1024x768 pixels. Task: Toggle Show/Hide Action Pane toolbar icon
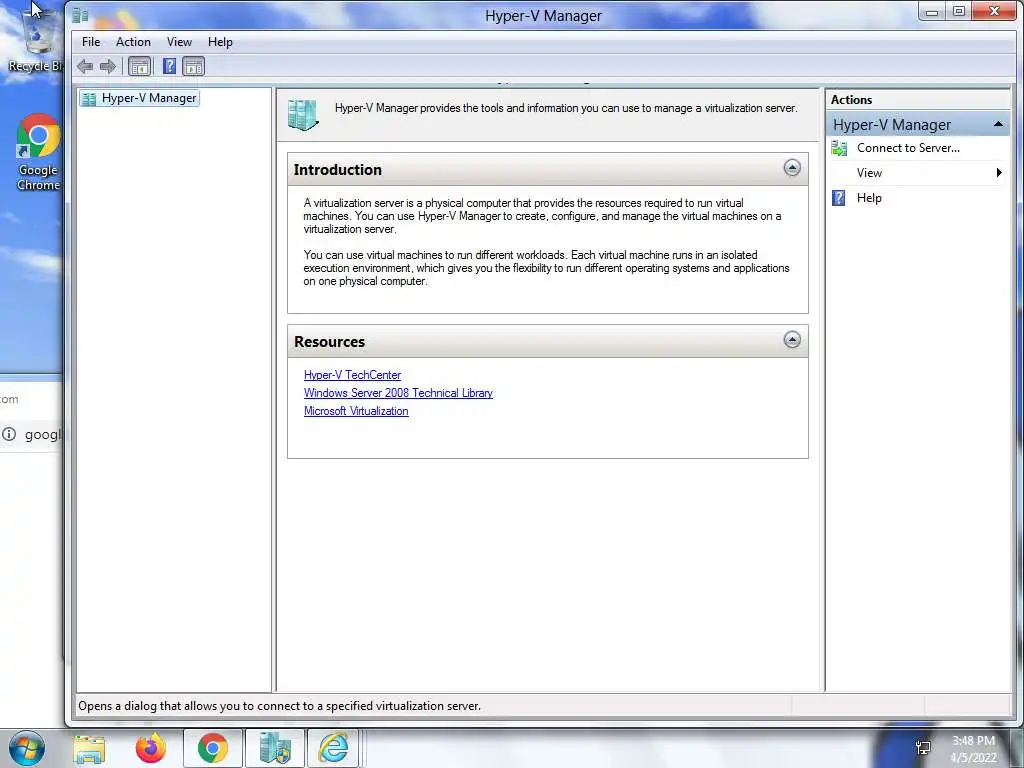pos(193,66)
